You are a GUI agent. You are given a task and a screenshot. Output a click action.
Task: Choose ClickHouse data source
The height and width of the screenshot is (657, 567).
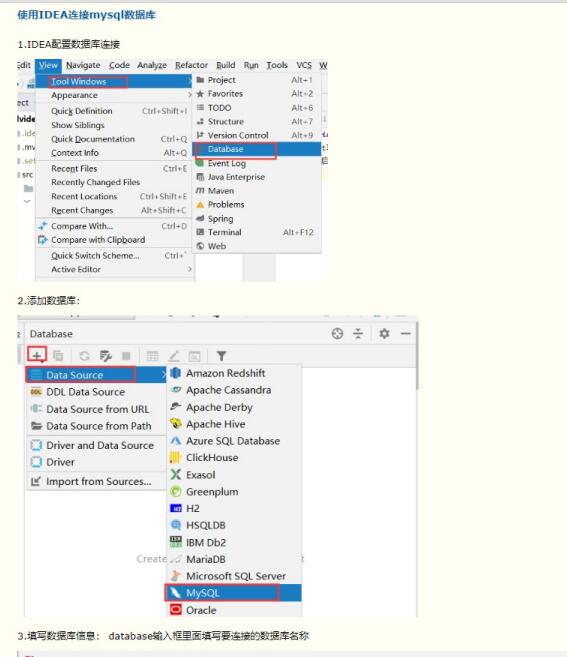[x=234, y=458]
